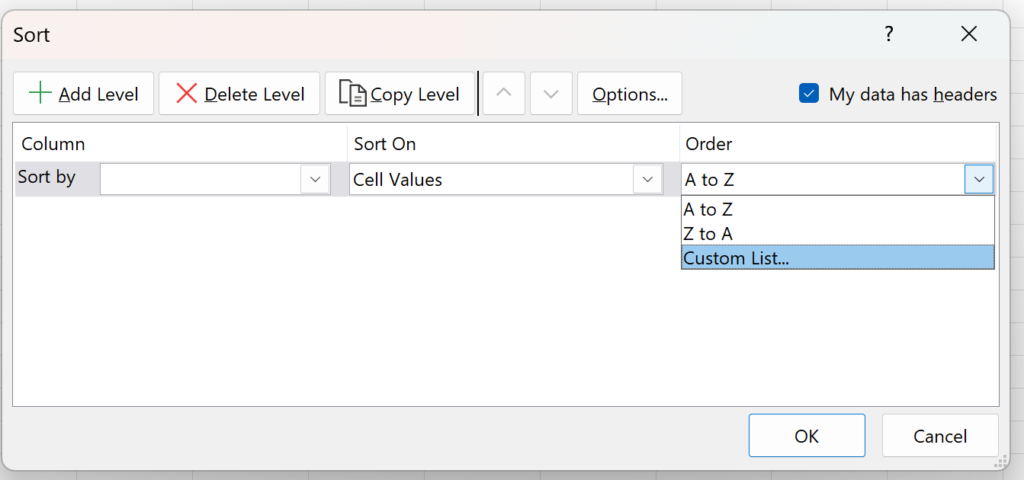
Task: Click the Order header label
Action: point(709,144)
